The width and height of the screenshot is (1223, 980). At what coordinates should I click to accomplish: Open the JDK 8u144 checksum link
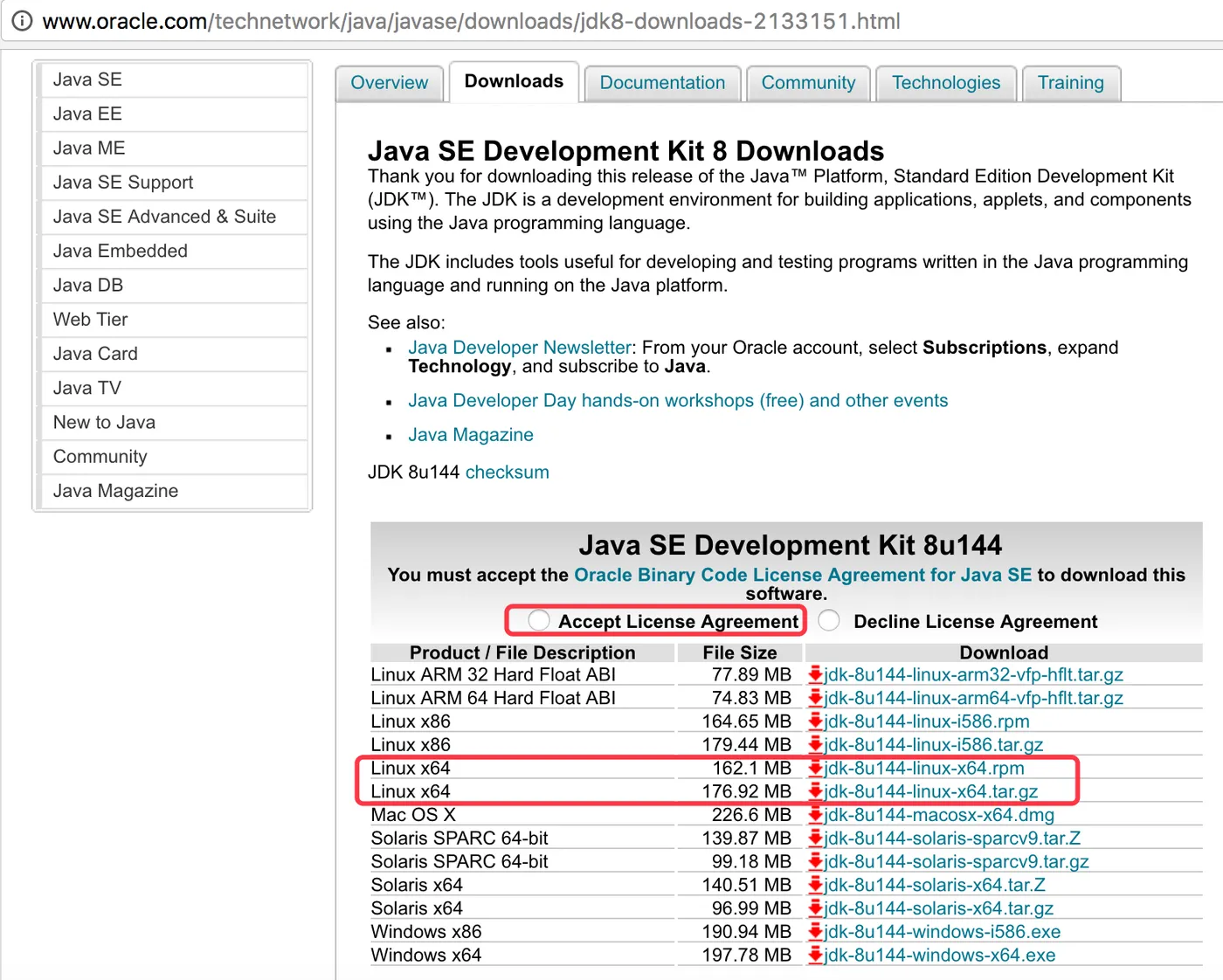coord(508,472)
